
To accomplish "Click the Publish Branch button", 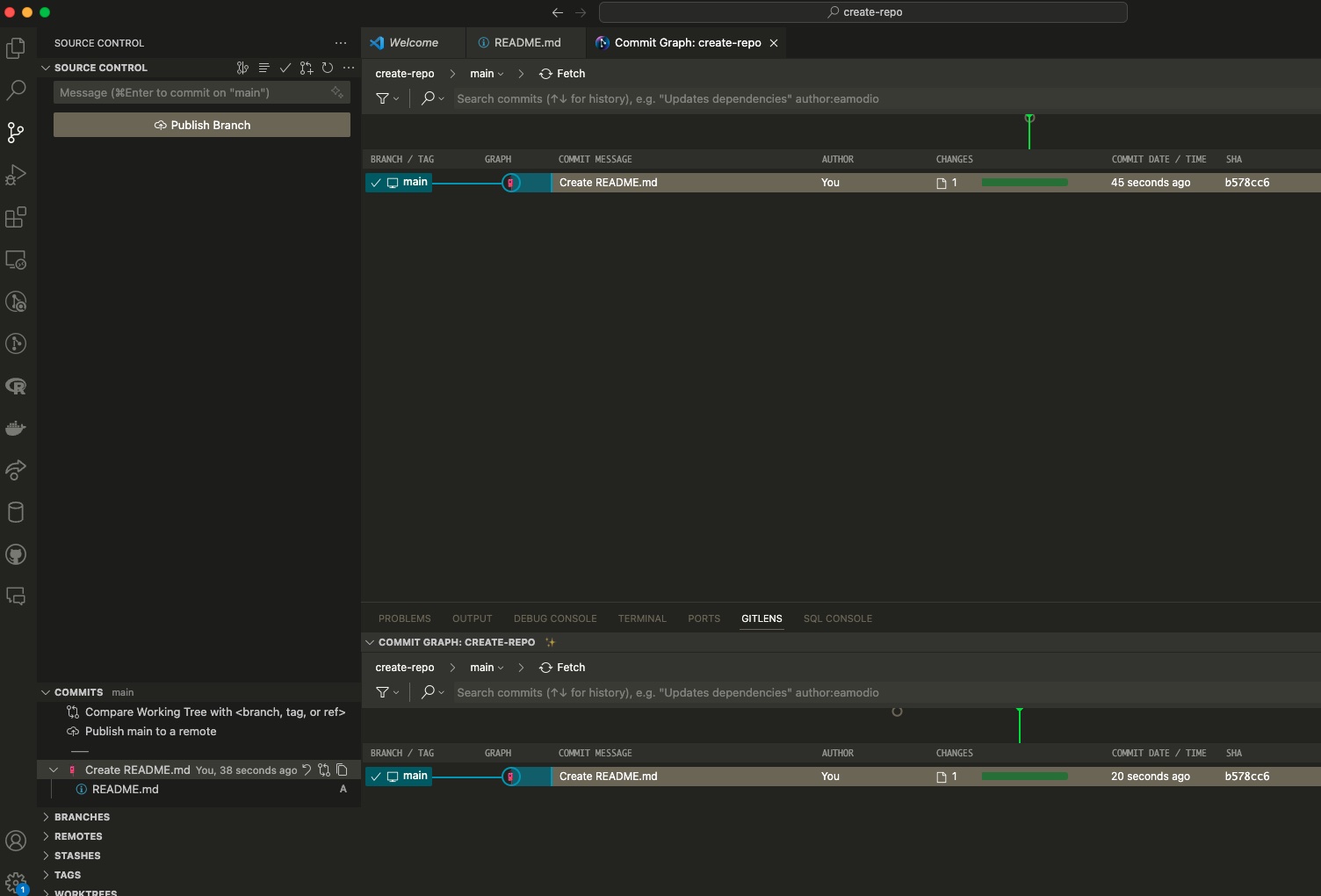I will [202, 125].
